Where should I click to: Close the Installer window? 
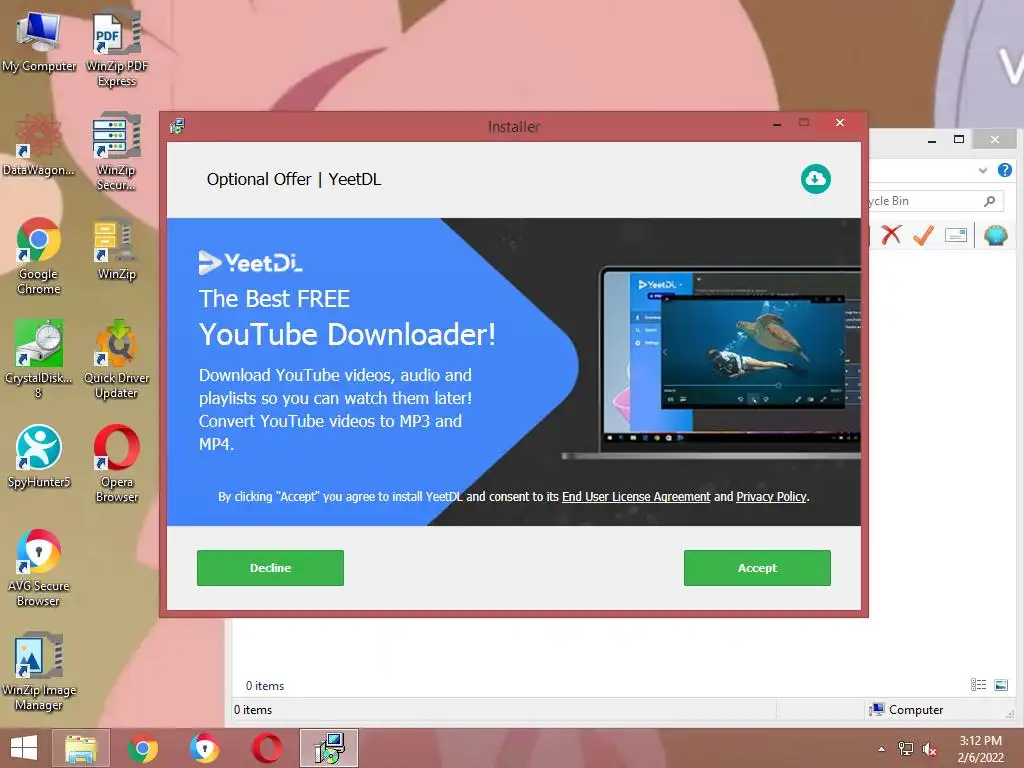pyautogui.click(x=840, y=122)
